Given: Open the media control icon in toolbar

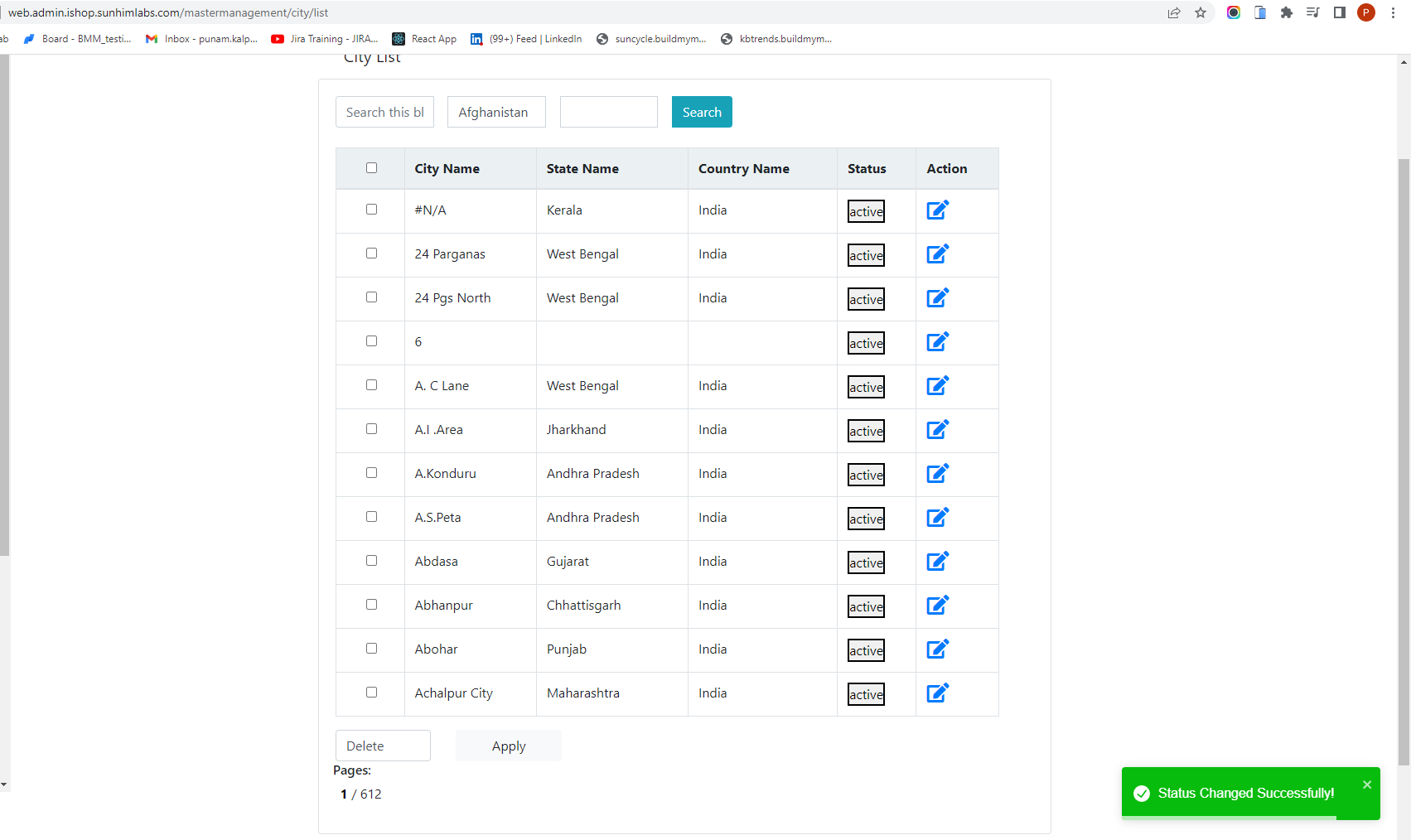Looking at the screenshot, I should click(1313, 12).
